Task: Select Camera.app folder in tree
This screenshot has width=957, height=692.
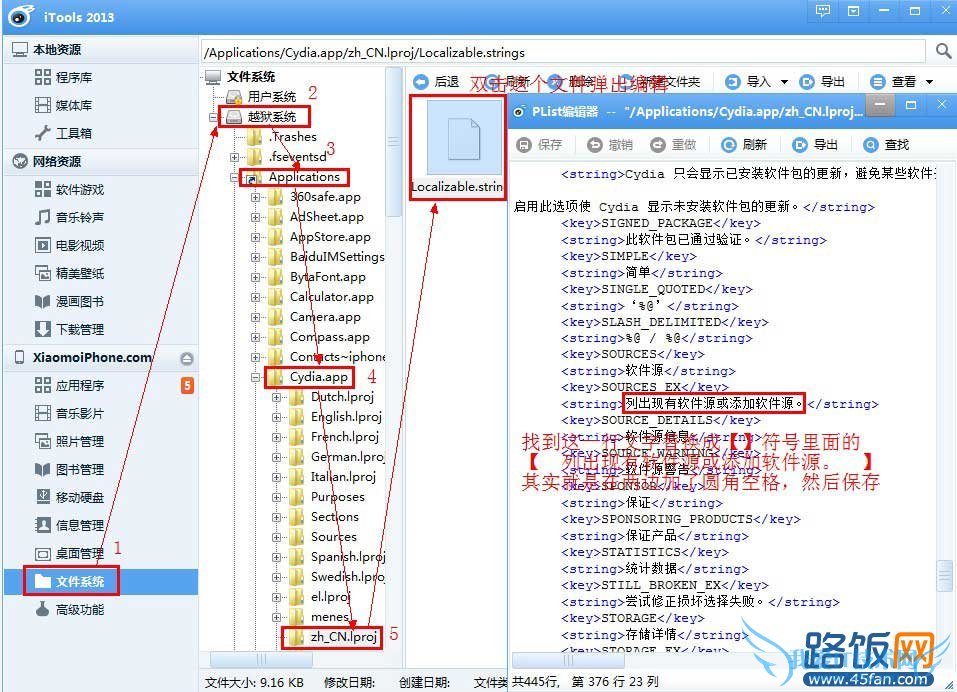Action: 325,317
